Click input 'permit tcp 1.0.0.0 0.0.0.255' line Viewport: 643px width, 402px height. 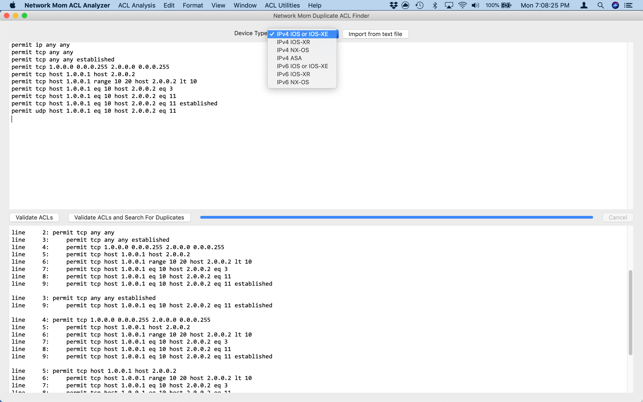coord(90,67)
